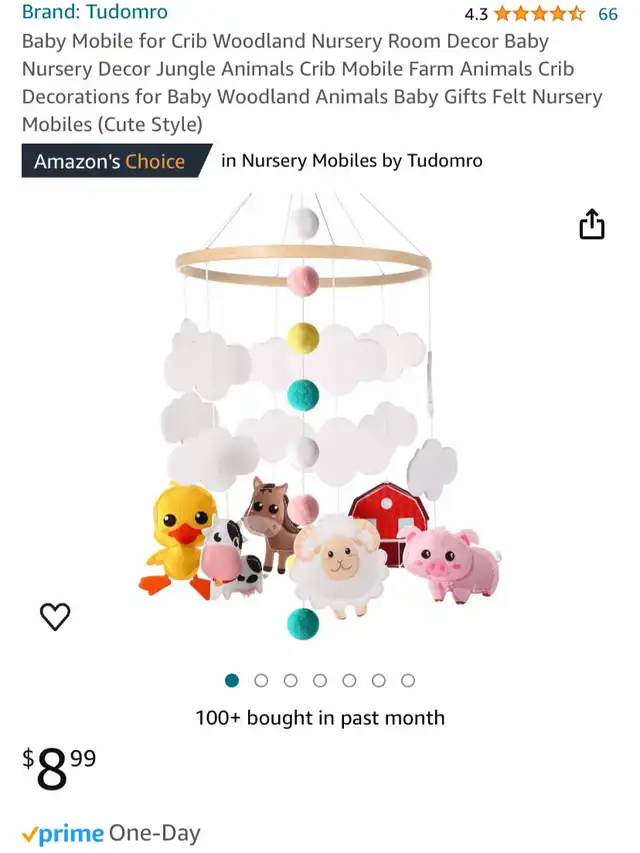
Task: Select the second image carousel dot
Action: point(261,681)
